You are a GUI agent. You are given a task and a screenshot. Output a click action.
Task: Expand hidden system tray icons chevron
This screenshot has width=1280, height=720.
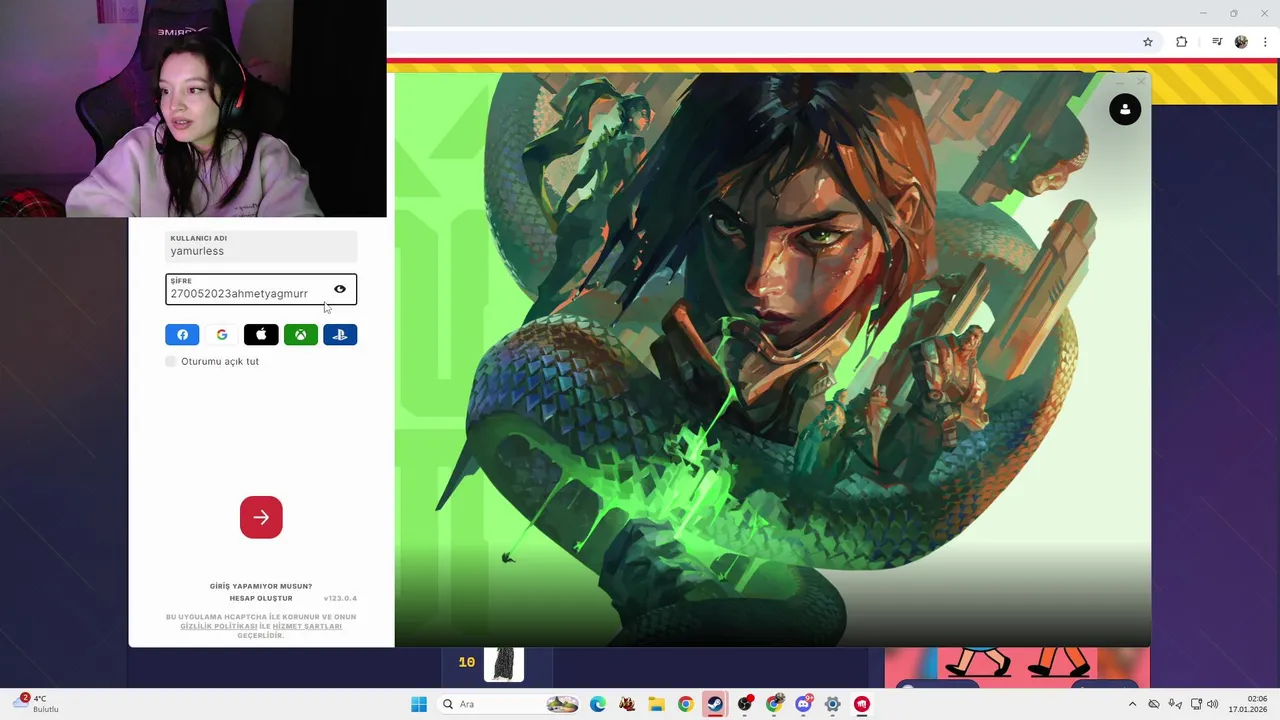coord(1133,704)
